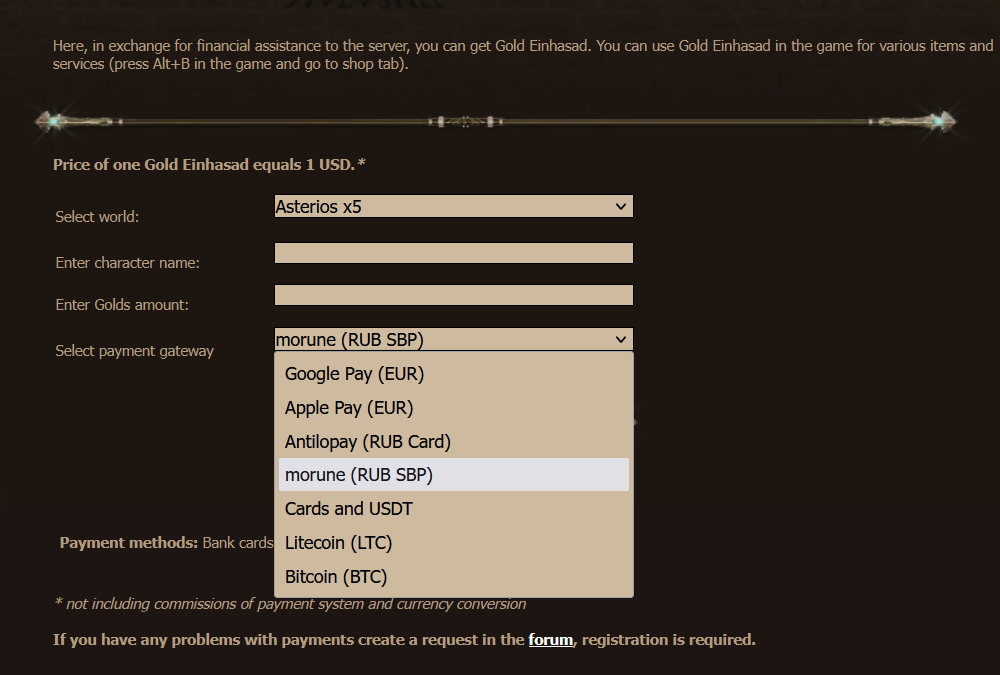Collapse the payment gateway dropdown showing morune
The width and height of the screenshot is (1000, 675).
[x=453, y=339]
